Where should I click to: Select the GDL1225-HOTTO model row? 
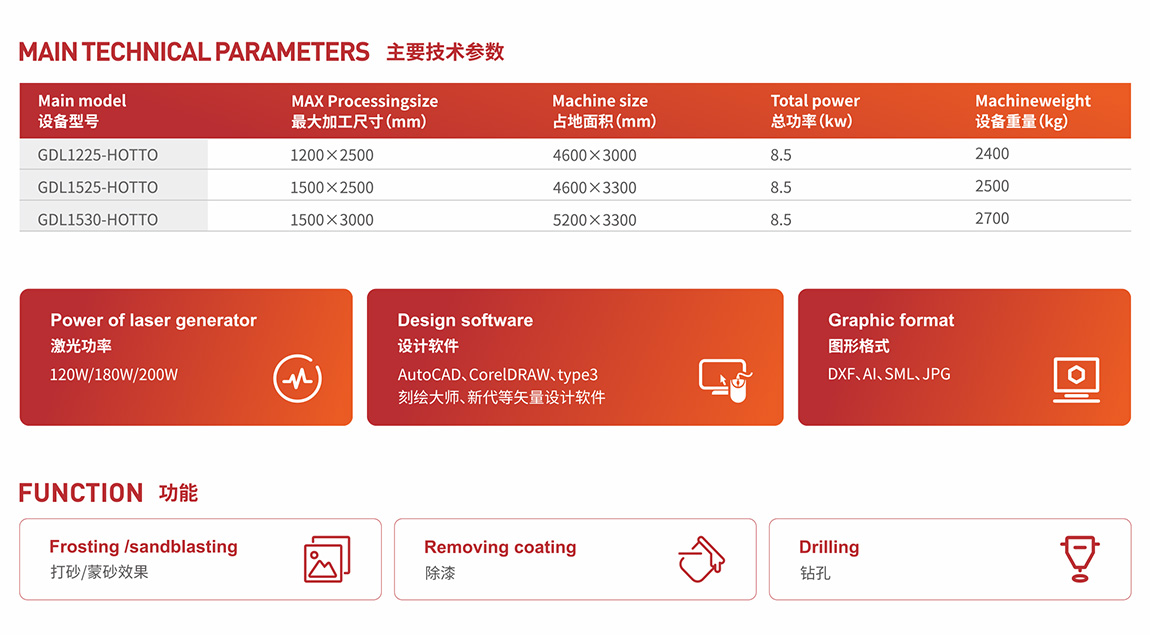98,155
